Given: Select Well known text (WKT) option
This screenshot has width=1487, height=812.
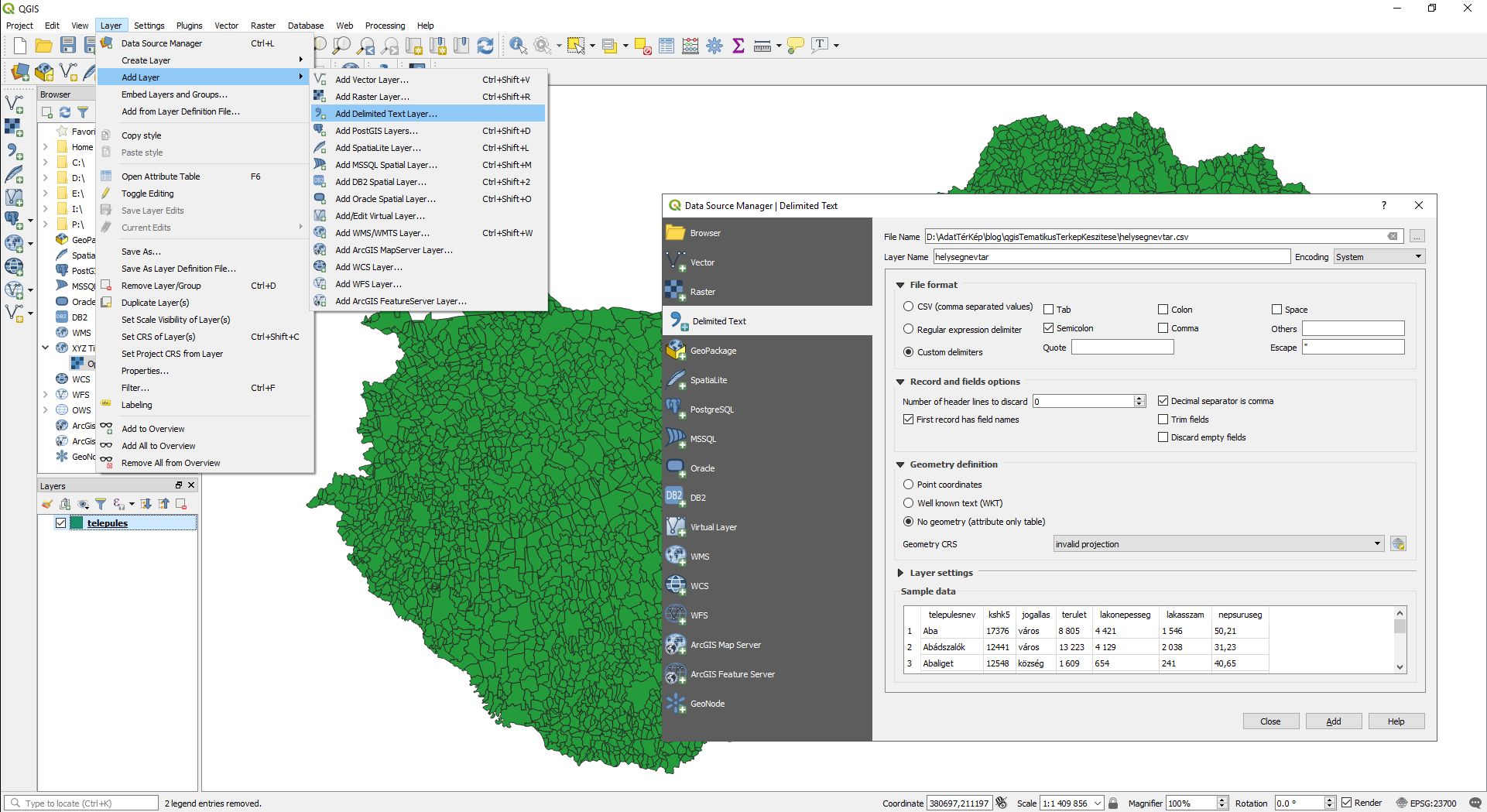Looking at the screenshot, I should click(x=909, y=503).
